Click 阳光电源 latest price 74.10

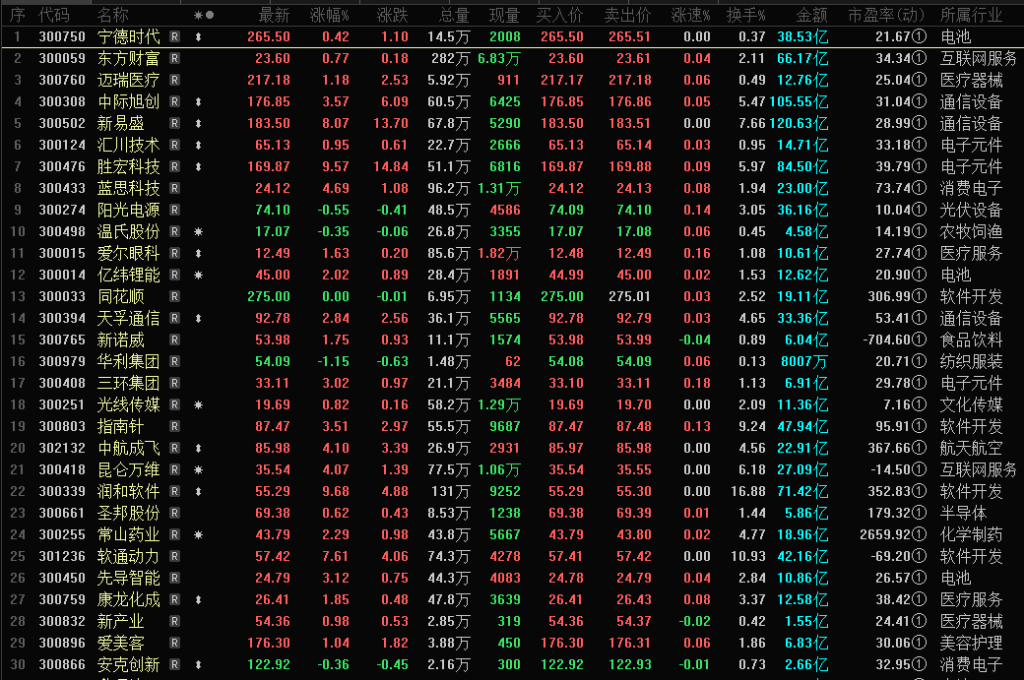[273, 210]
